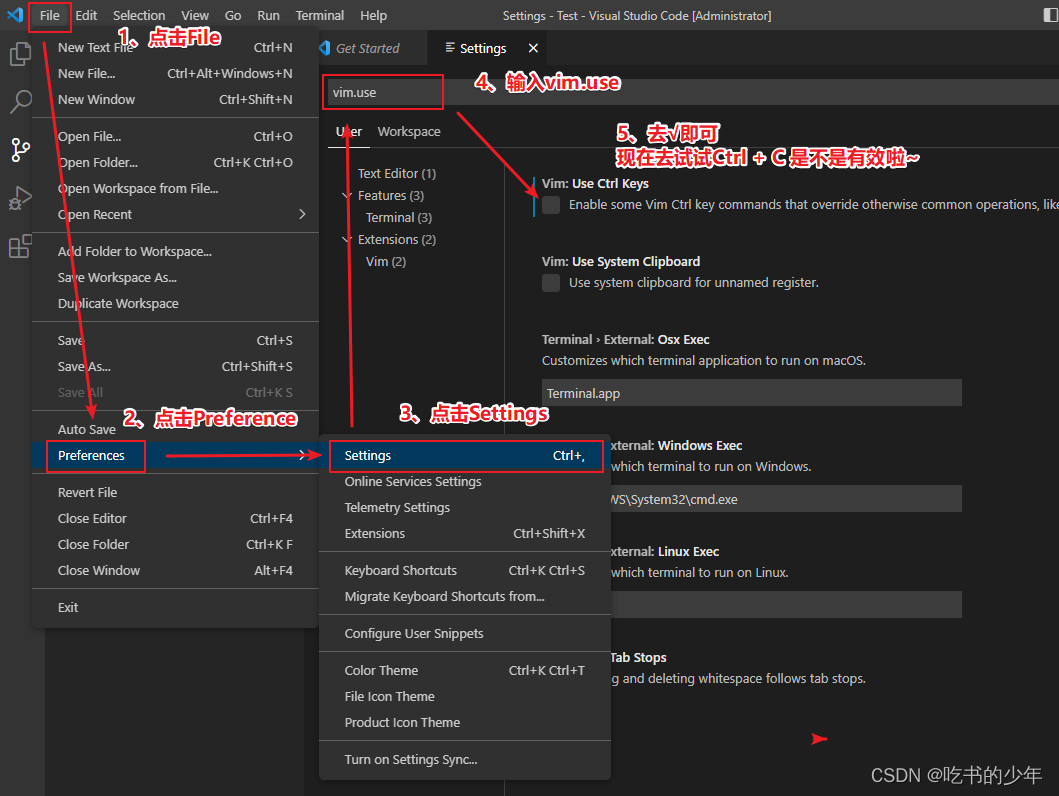Choose Exit menu item
This screenshot has height=796, width=1059.
pyautogui.click(x=175, y=608)
